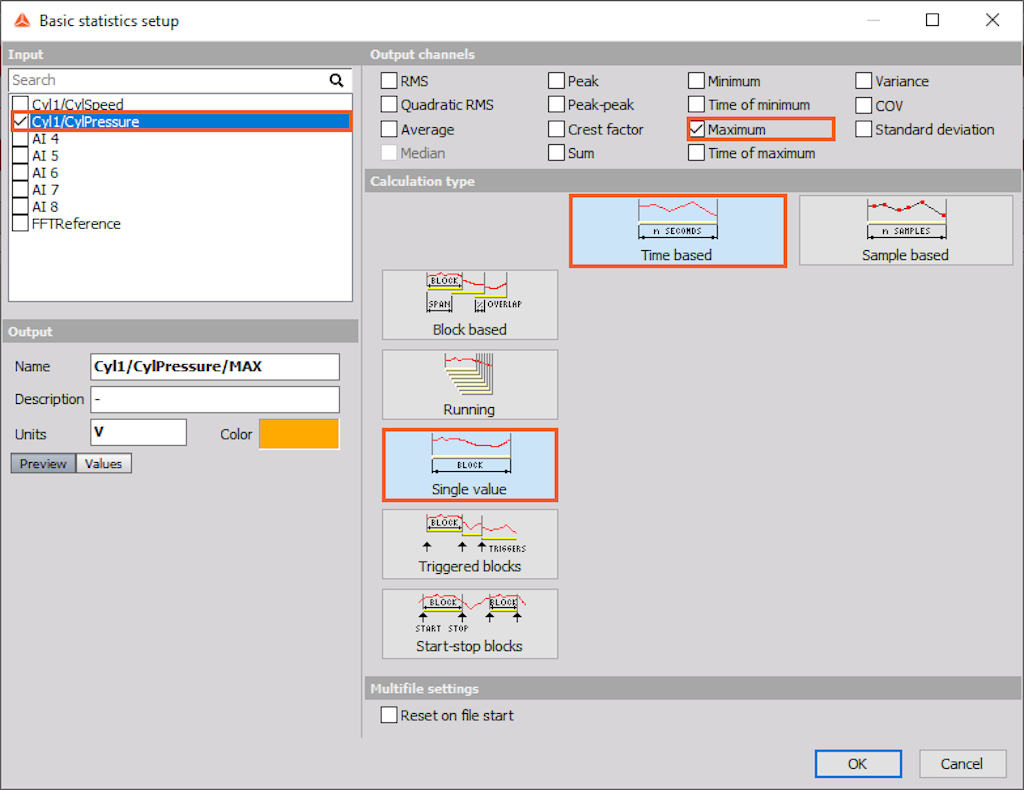The height and width of the screenshot is (790, 1024).
Task: Check the AI 5 input channel
Action: point(21,155)
